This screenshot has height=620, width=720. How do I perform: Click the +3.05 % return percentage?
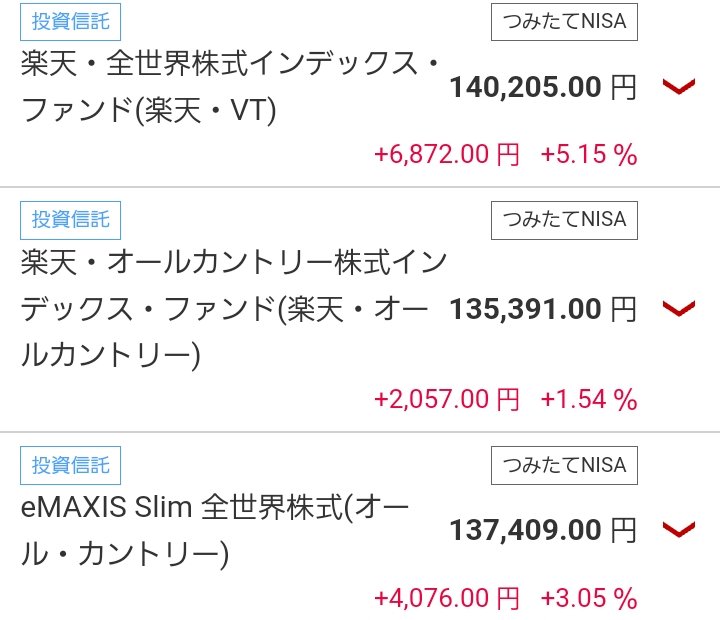589,599
